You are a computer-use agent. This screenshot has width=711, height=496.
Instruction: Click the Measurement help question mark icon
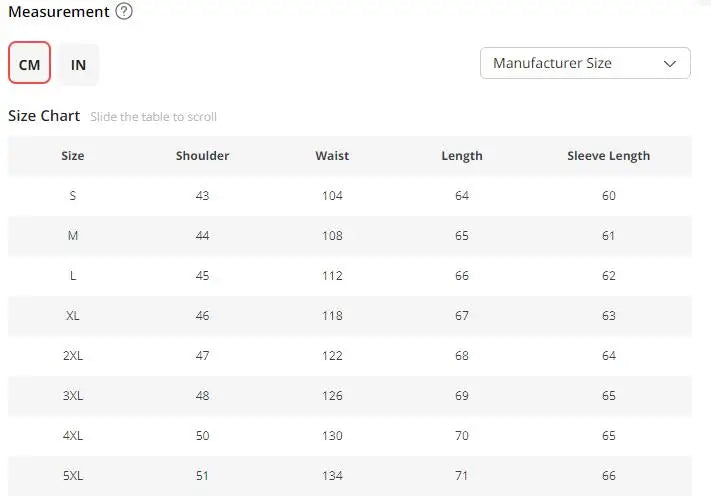tap(124, 12)
